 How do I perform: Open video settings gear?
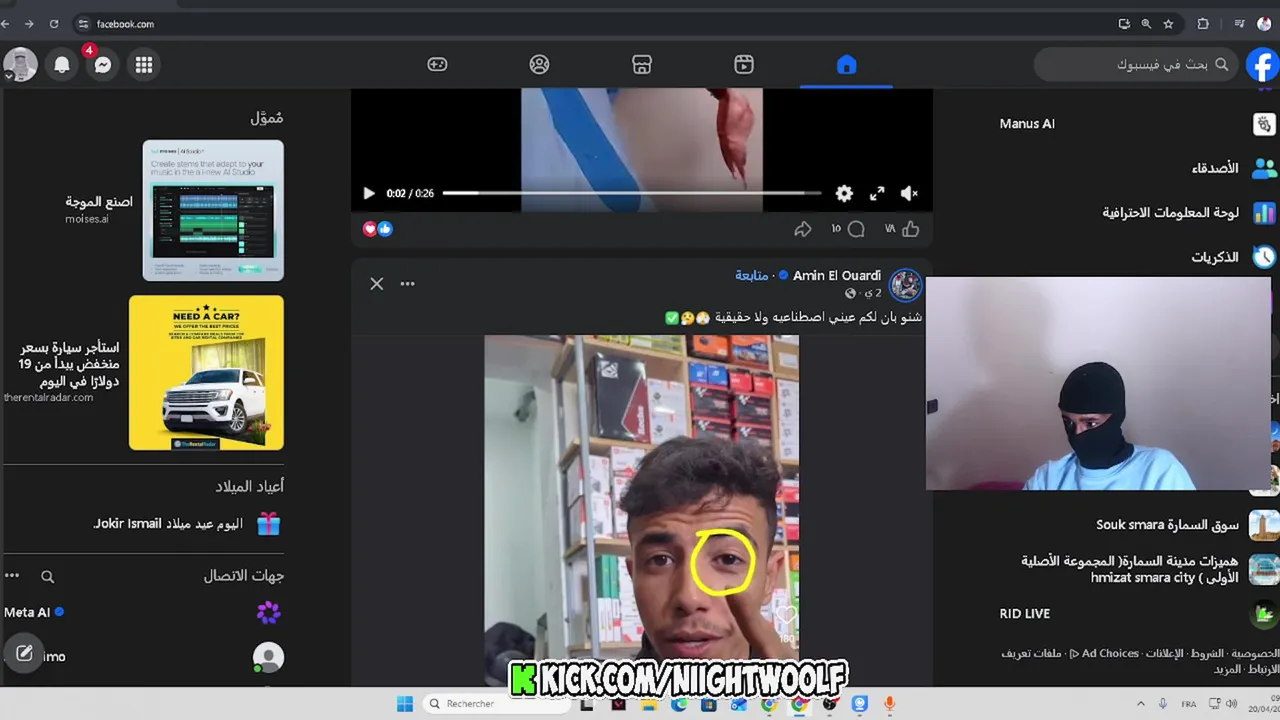(844, 193)
